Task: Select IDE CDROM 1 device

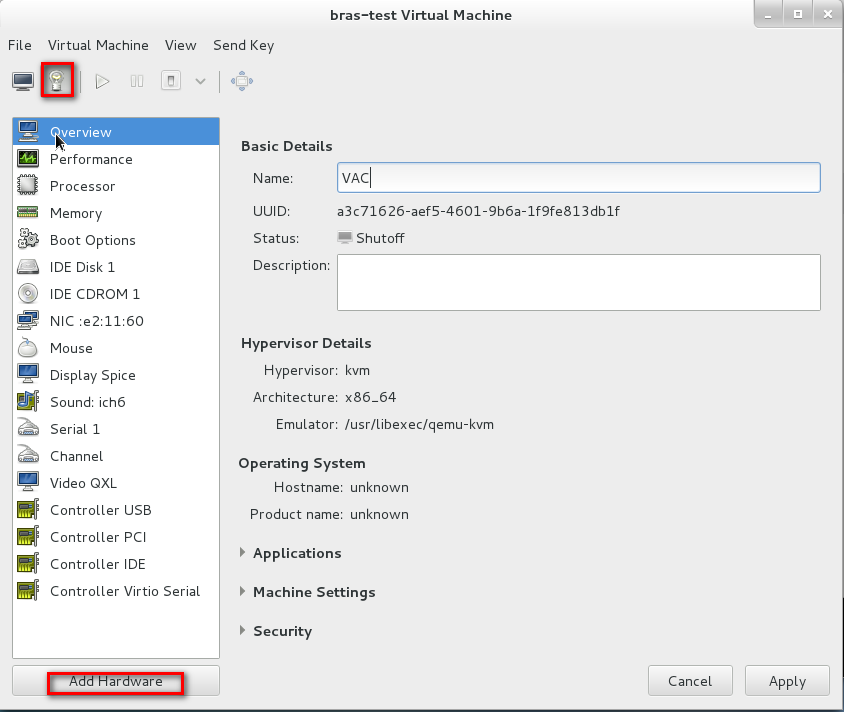Action: point(116,294)
